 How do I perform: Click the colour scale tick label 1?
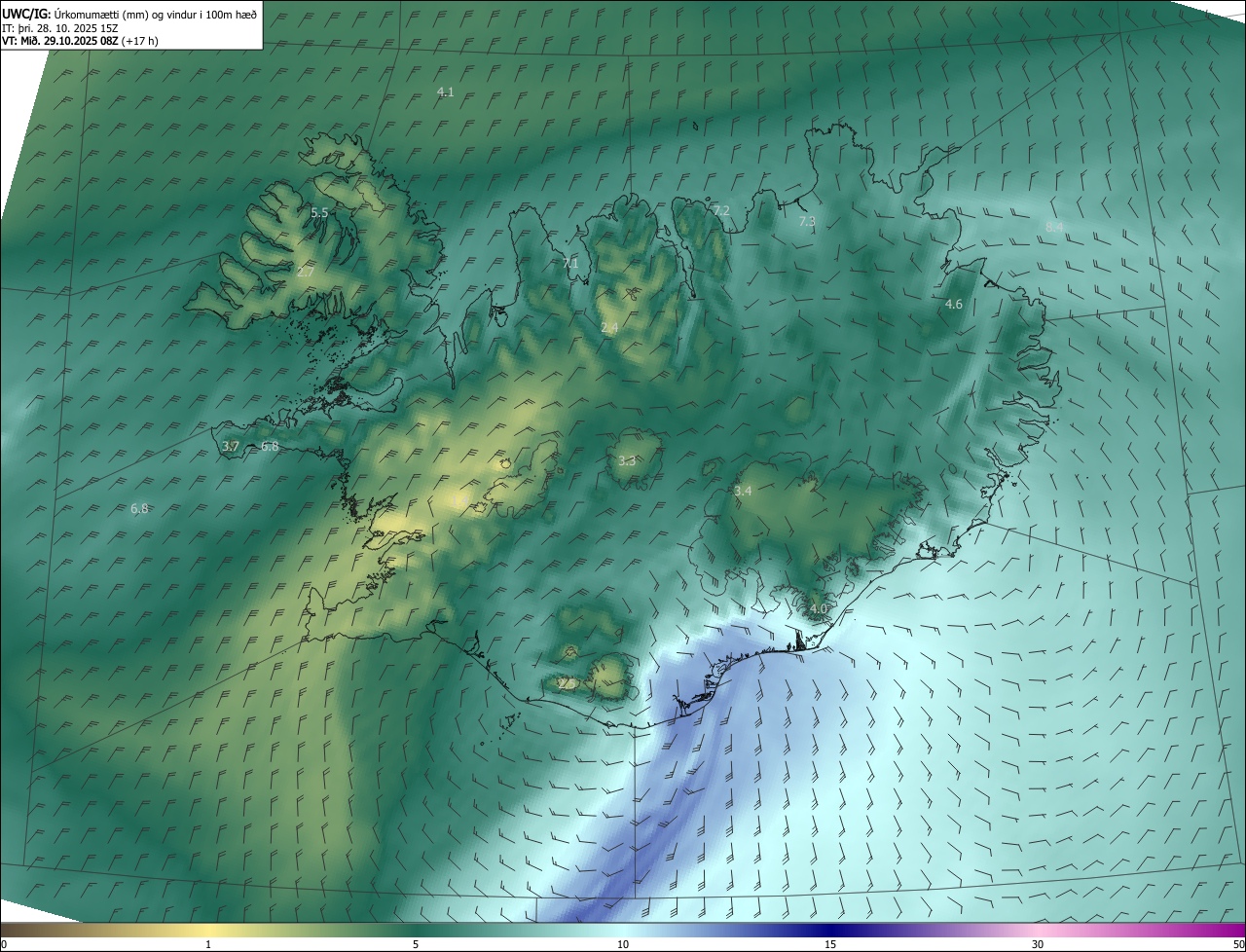208,945
